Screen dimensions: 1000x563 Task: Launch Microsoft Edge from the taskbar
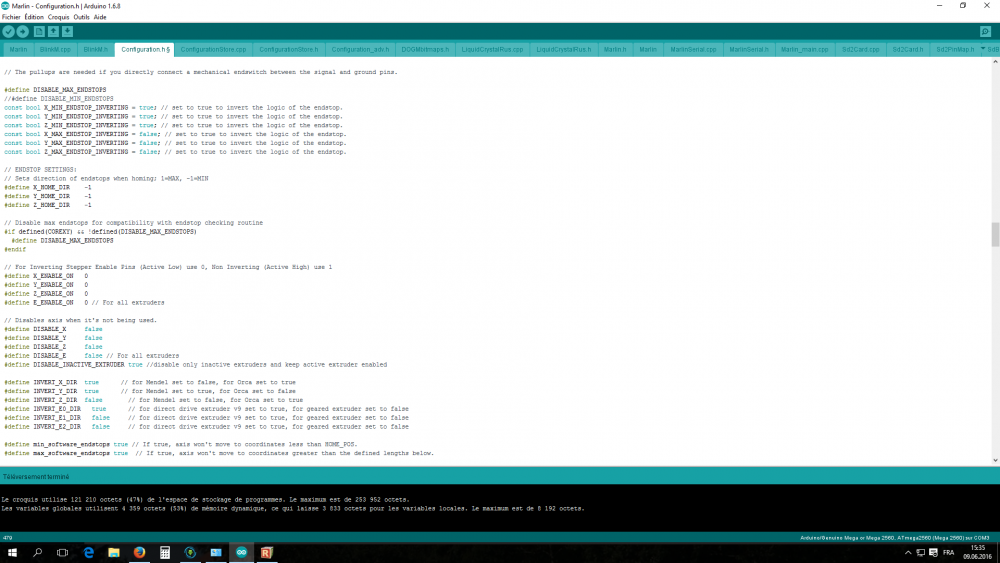pyautogui.click(x=89, y=552)
